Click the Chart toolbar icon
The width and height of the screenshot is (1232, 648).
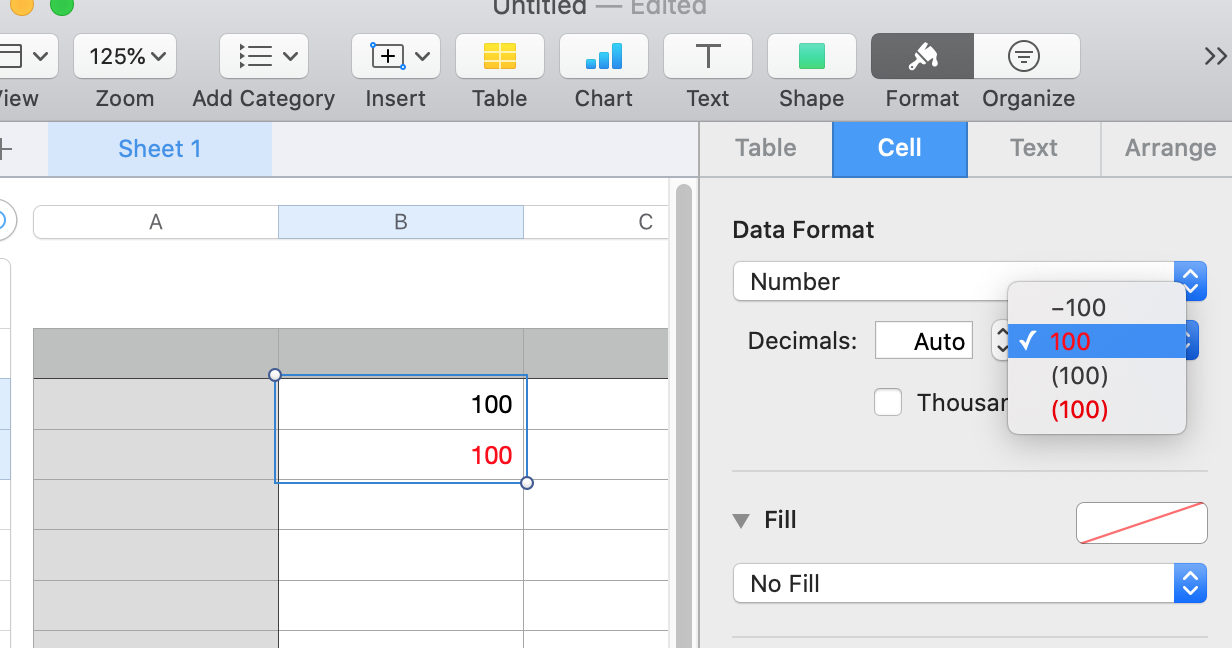(x=603, y=56)
